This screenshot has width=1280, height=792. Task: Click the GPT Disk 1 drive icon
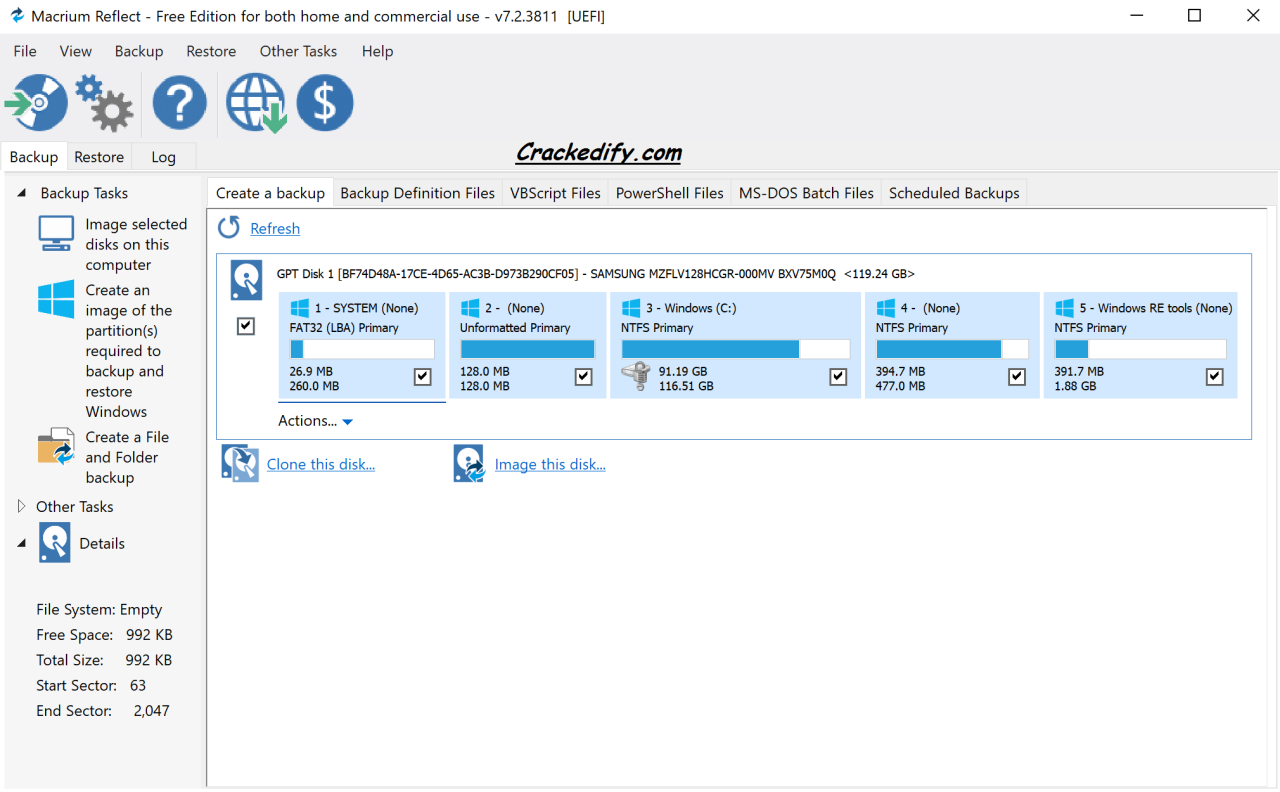(x=246, y=281)
